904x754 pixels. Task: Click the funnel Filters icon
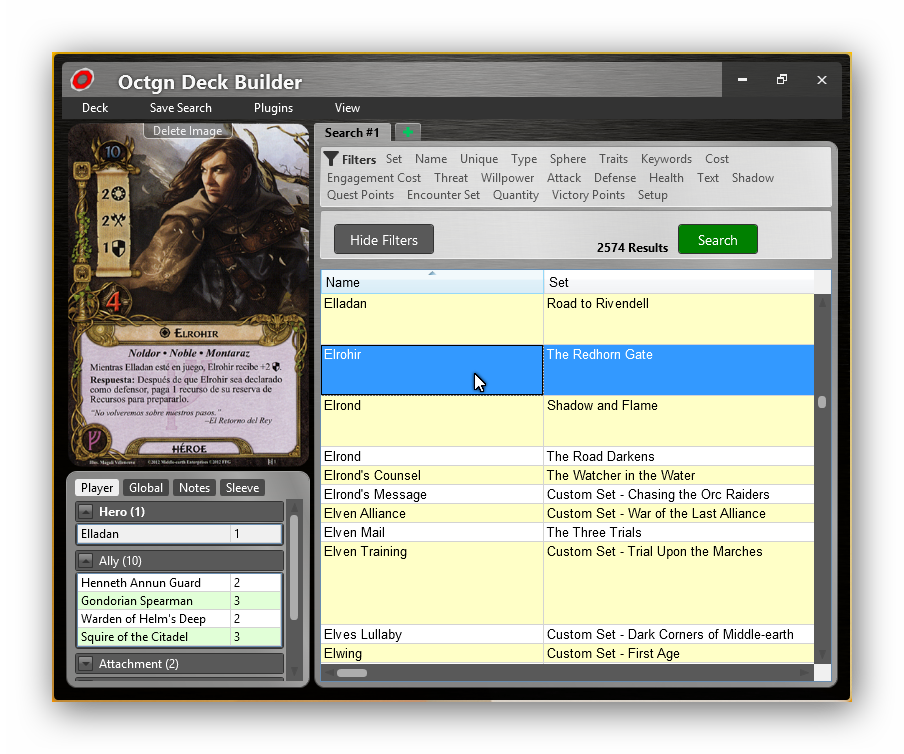pyautogui.click(x=331, y=159)
